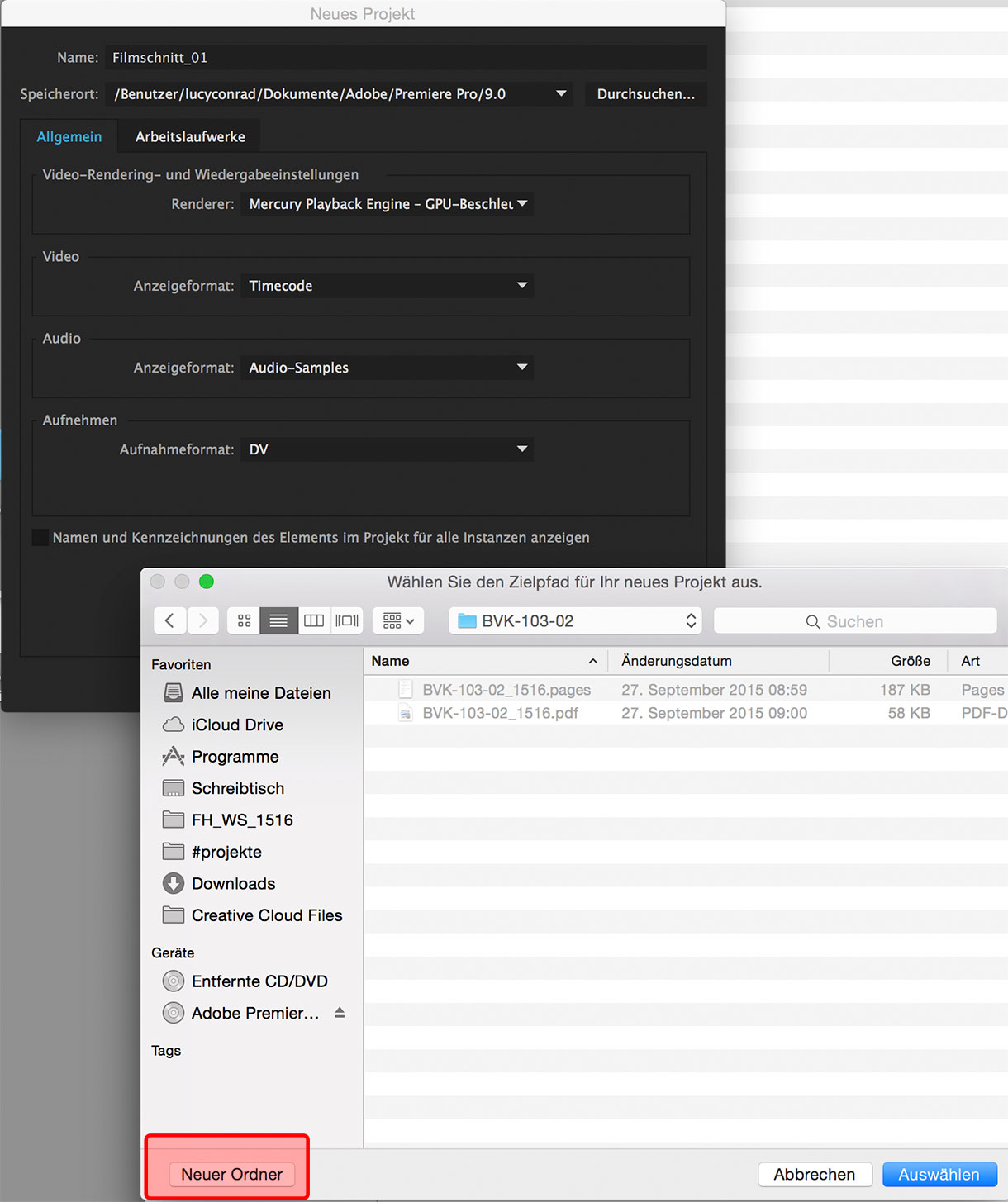Click date 27. September 2015 09:00
1008x1202 pixels.
(x=714, y=713)
